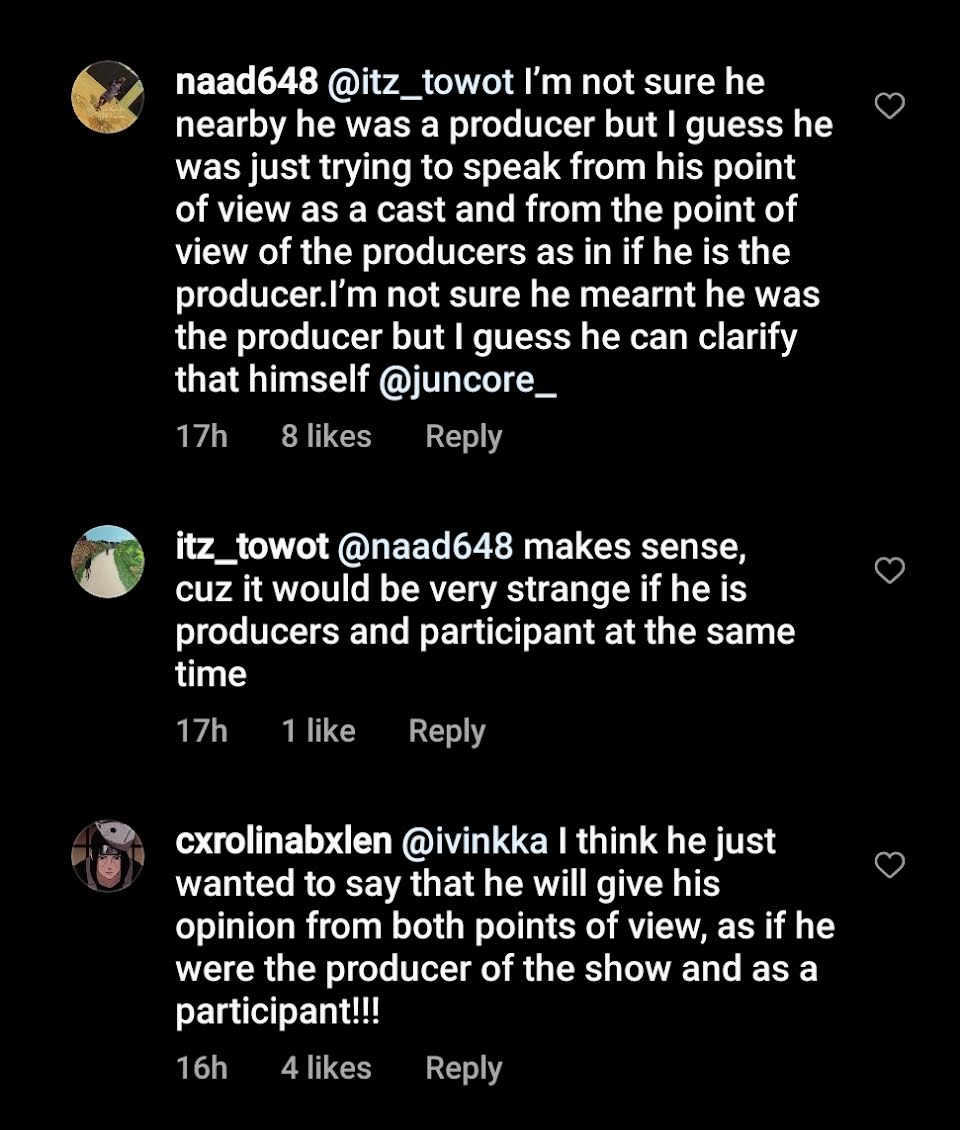
Task: Open naad648's profile picture
Action: (108, 97)
